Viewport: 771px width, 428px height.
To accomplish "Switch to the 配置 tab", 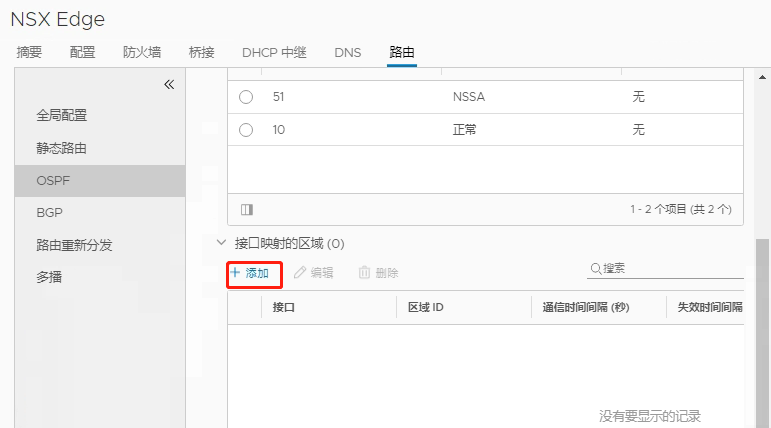I will (82, 52).
